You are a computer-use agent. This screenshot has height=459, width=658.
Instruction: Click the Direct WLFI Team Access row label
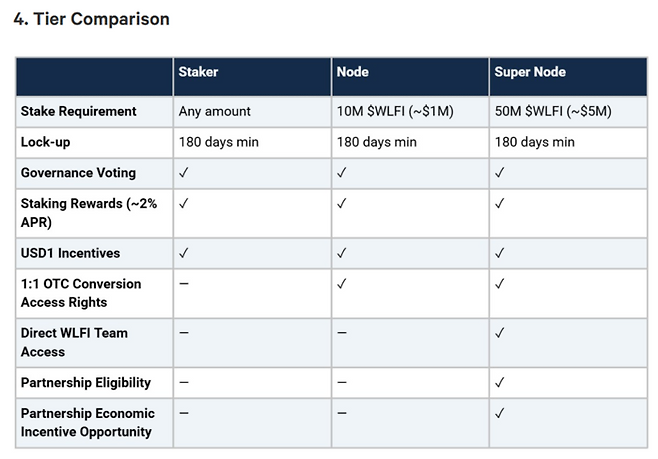(x=74, y=342)
